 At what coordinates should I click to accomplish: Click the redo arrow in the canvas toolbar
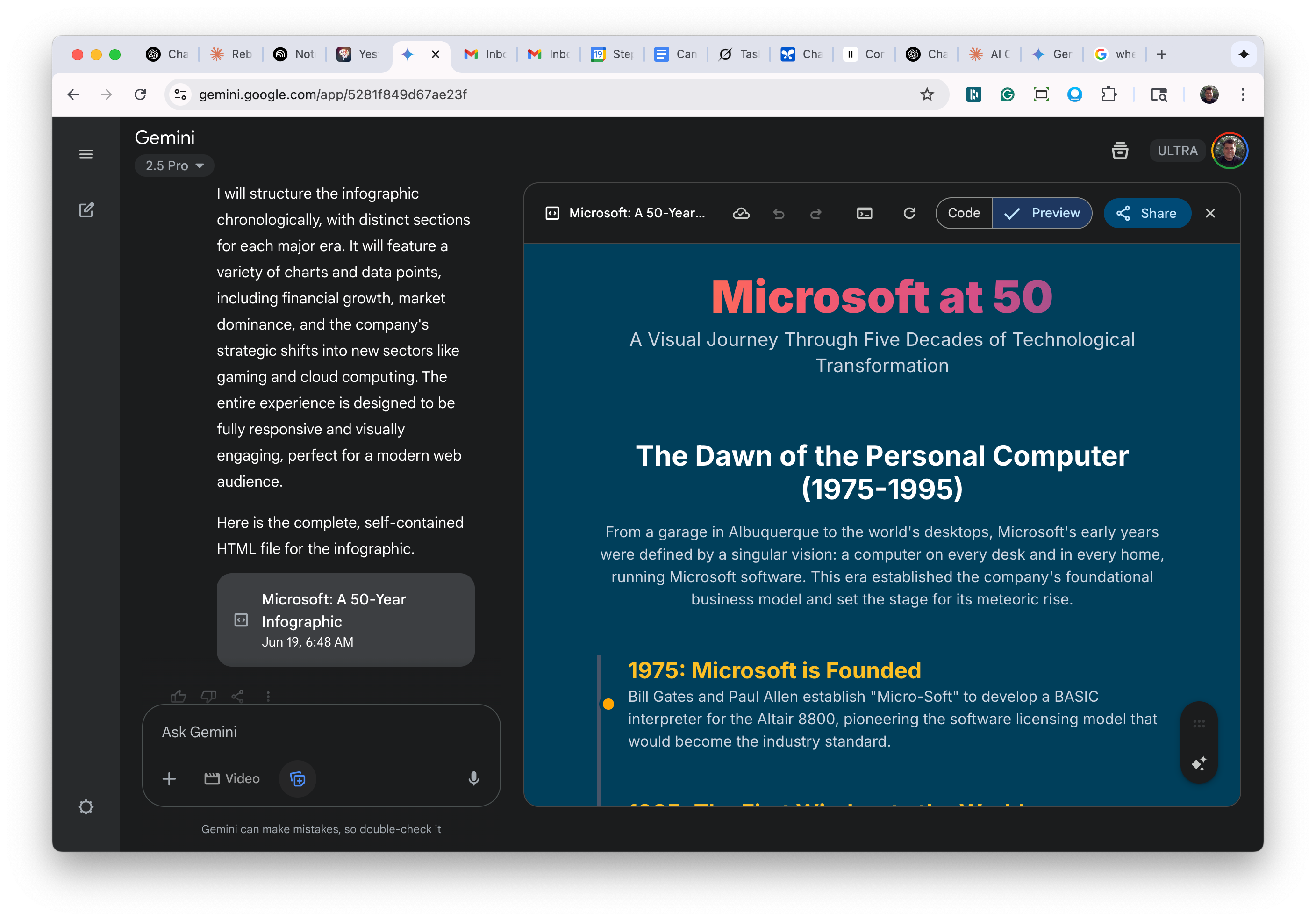(x=815, y=214)
